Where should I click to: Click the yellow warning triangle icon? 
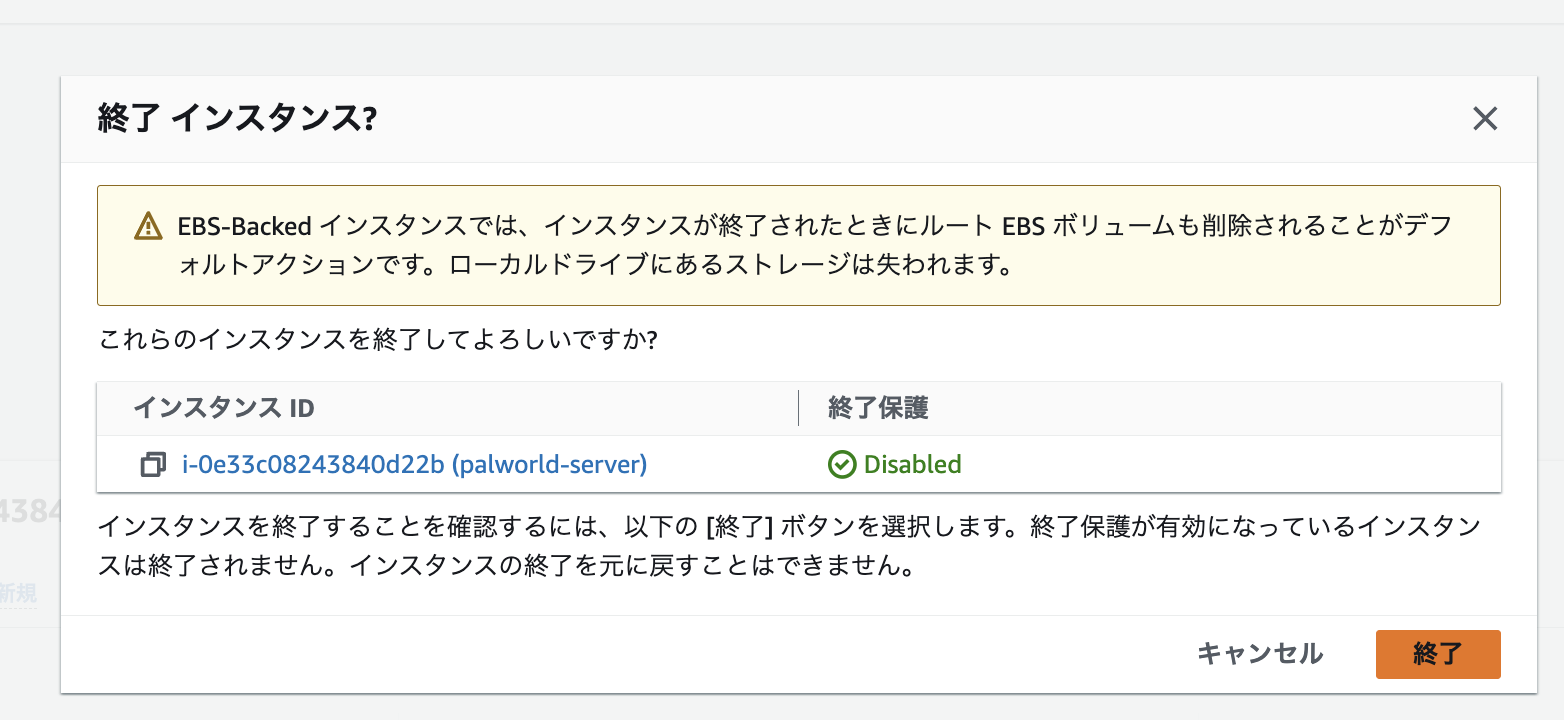pyautogui.click(x=147, y=226)
